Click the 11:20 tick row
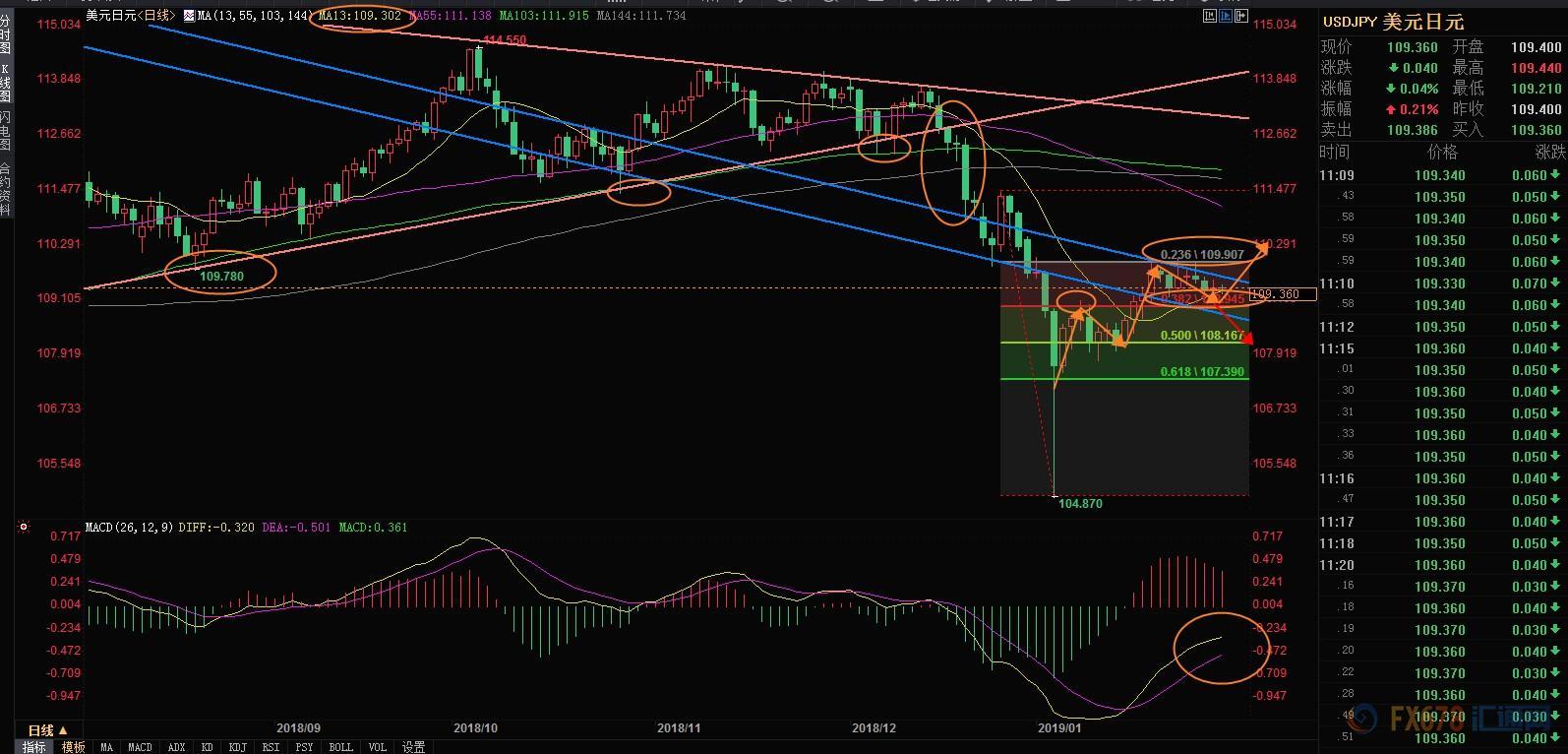 (1442, 565)
